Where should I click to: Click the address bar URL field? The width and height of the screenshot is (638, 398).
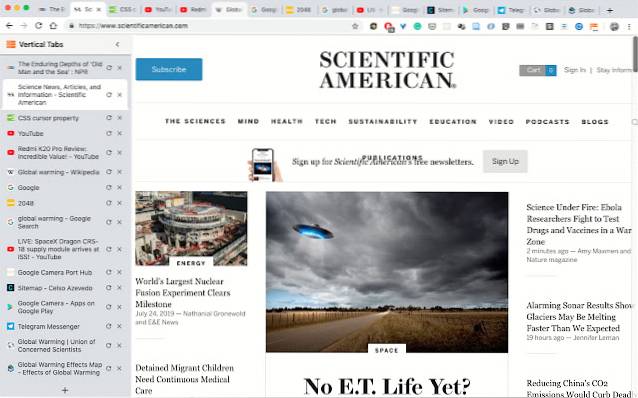pyautogui.click(x=208, y=26)
